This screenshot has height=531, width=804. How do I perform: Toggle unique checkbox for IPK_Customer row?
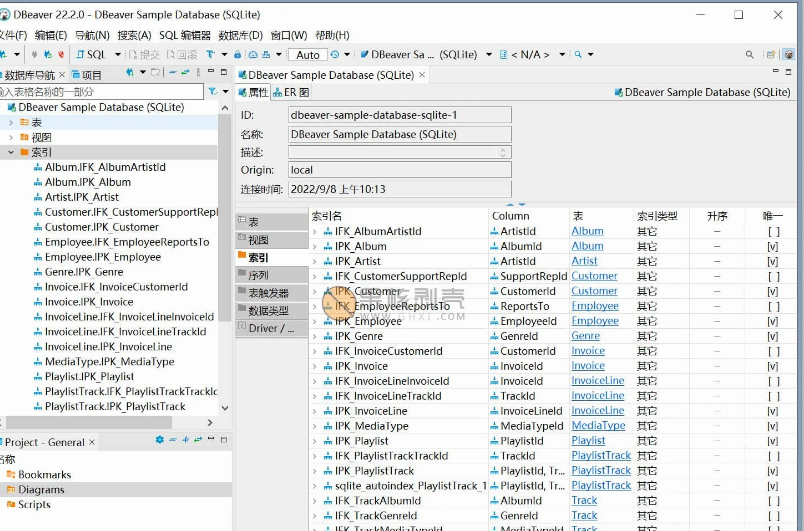[x=773, y=292]
